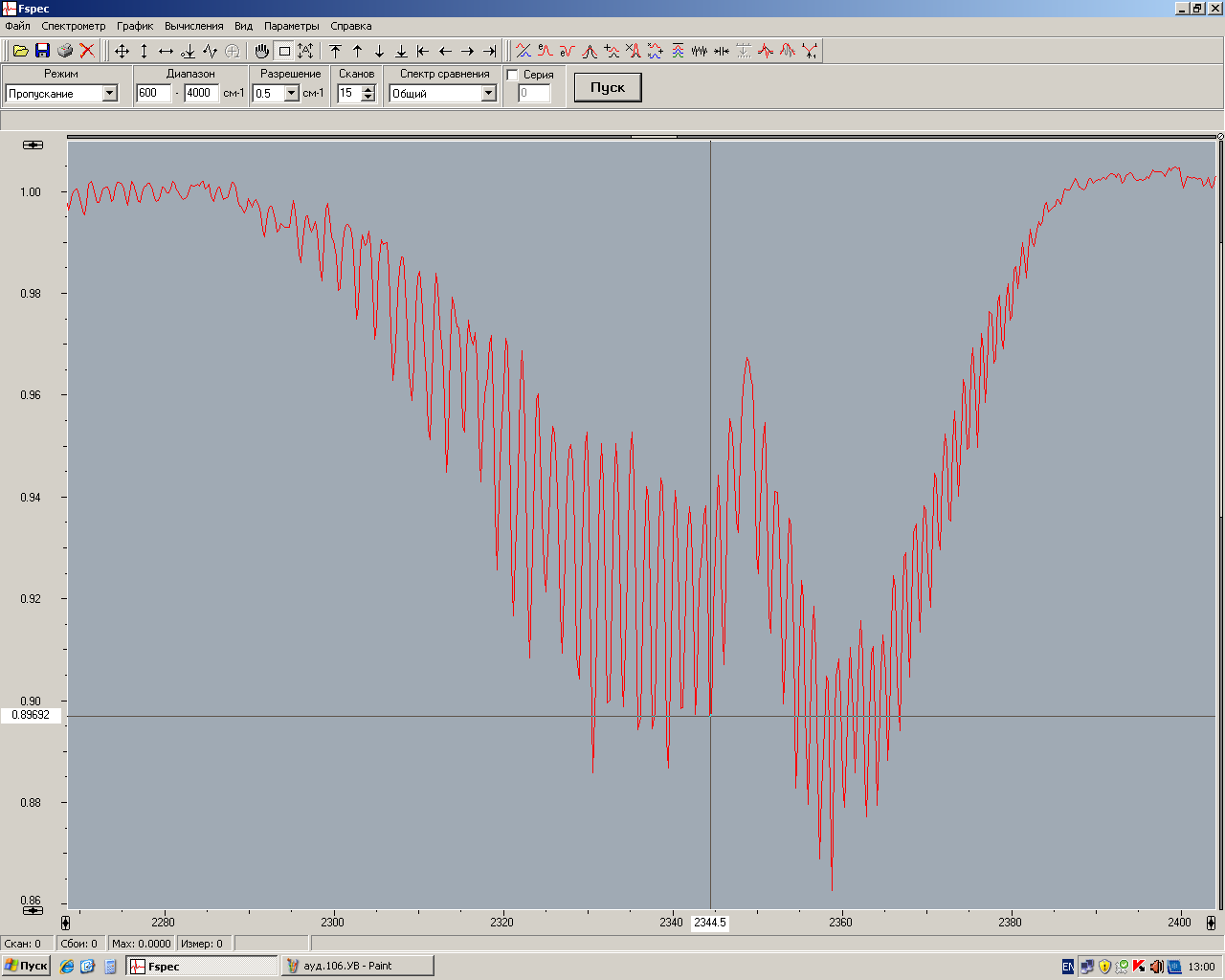Click the Диапазон end field containing 4000
The width and height of the screenshot is (1225, 980).
coord(202,93)
